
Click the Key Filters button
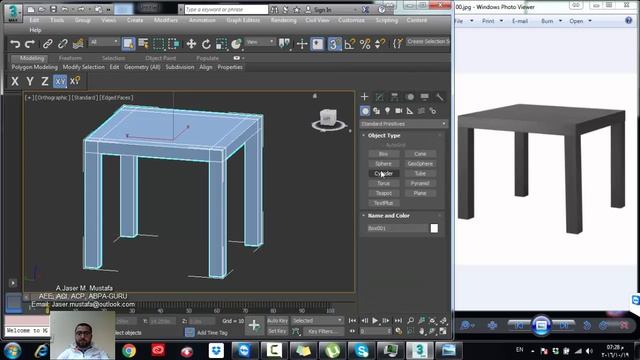tap(322, 331)
